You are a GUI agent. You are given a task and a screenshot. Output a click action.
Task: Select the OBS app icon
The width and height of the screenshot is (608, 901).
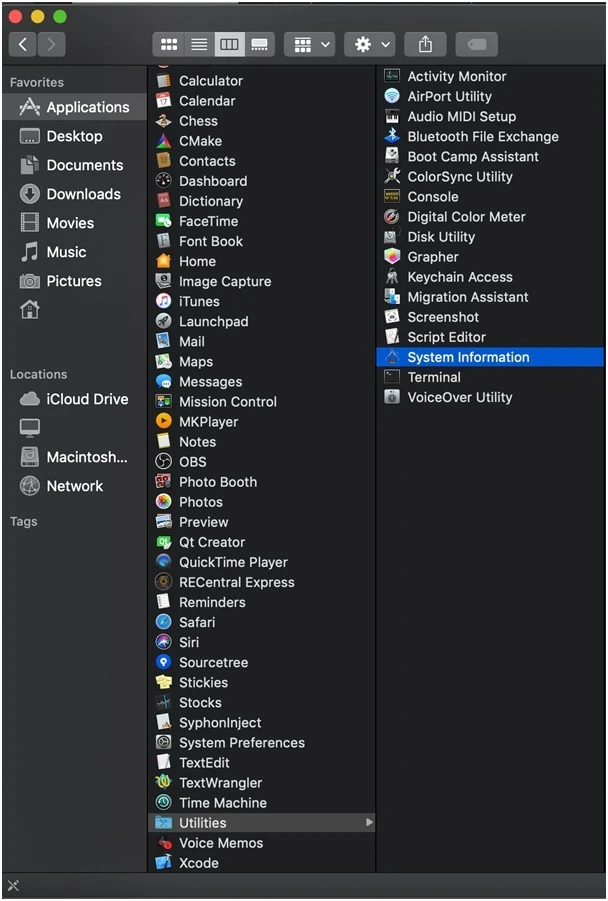pos(164,461)
